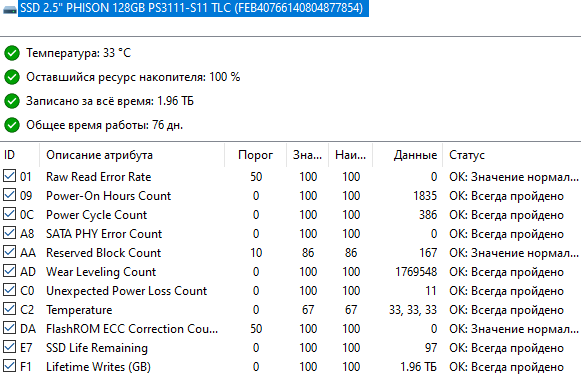Toggle checkbox for A8 SATA PHY Error Count
This screenshot has width=581, height=378.
(x=9, y=233)
